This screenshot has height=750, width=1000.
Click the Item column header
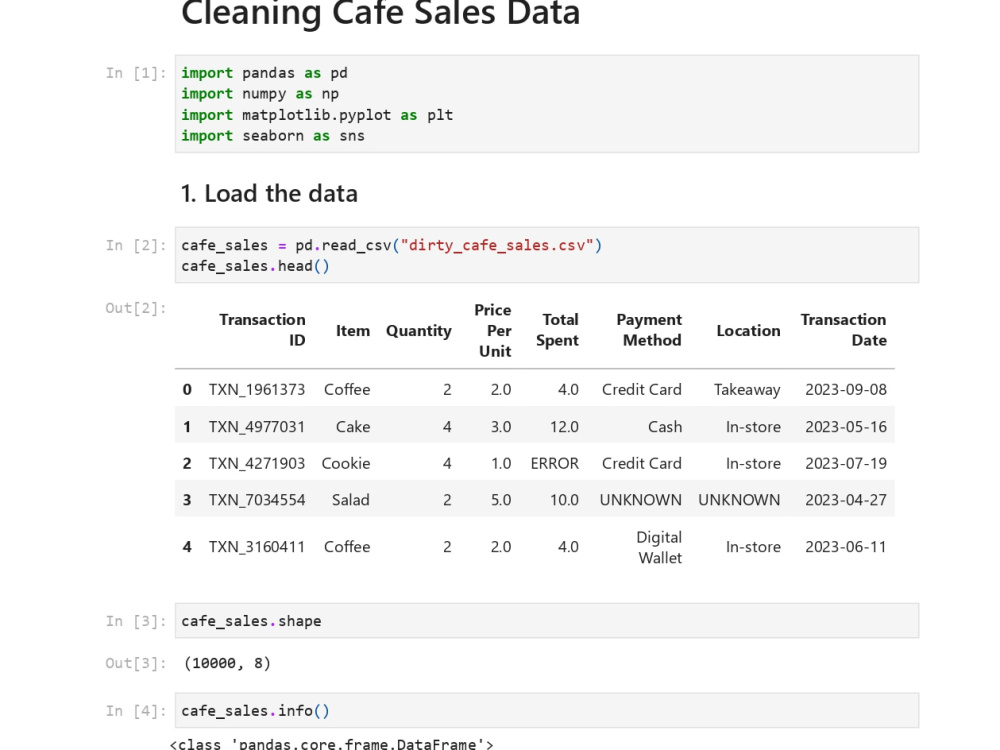pos(353,330)
